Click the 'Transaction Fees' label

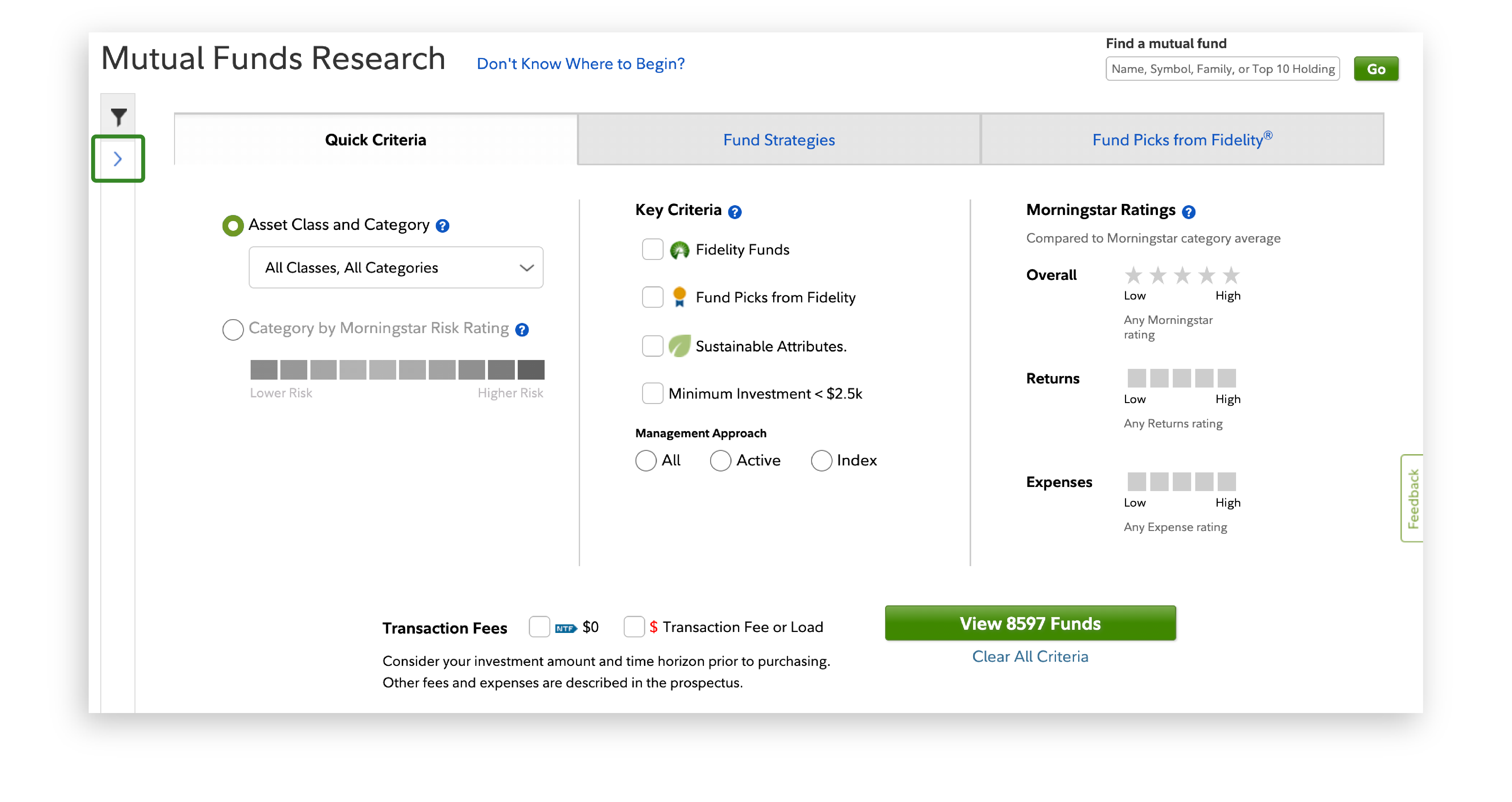[444, 628]
